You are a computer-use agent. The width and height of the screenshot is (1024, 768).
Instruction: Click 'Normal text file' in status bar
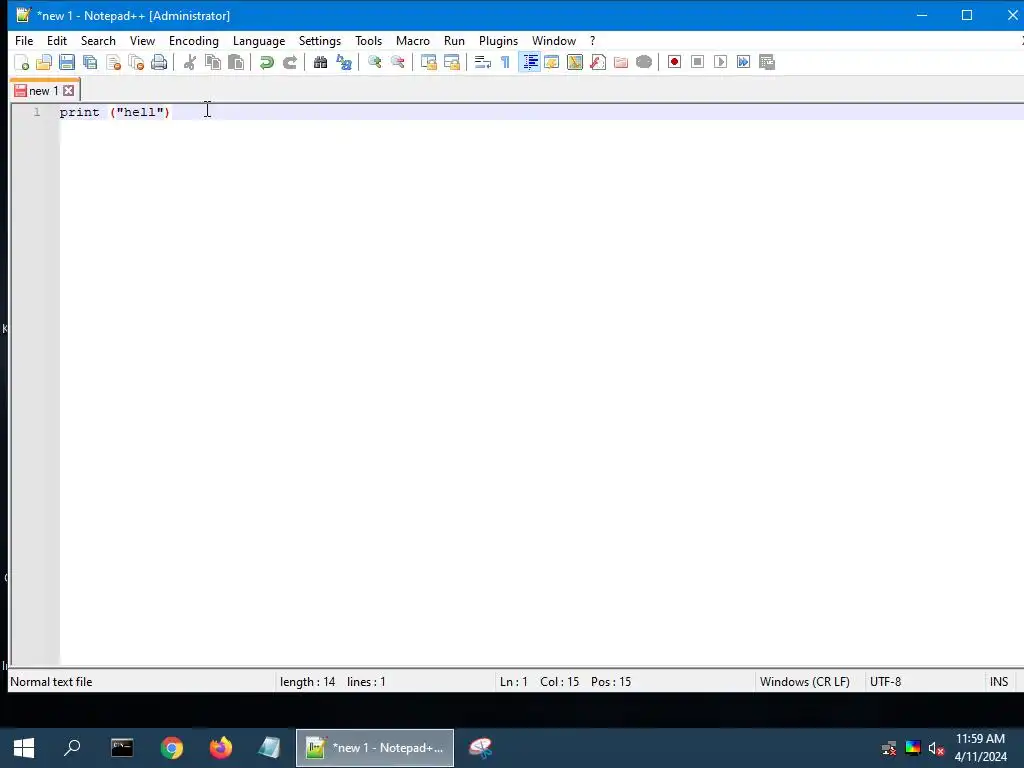coord(51,682)
